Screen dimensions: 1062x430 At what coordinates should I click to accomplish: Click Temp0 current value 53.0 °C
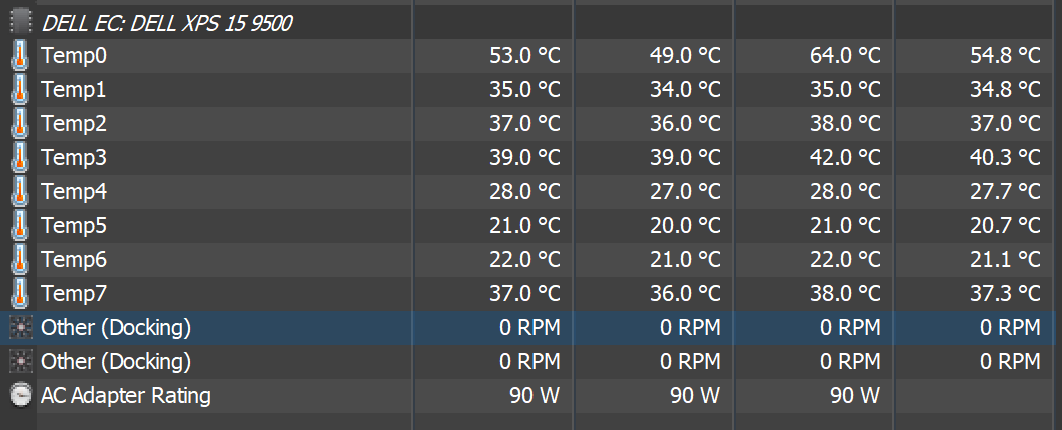[x=525, y=56]
